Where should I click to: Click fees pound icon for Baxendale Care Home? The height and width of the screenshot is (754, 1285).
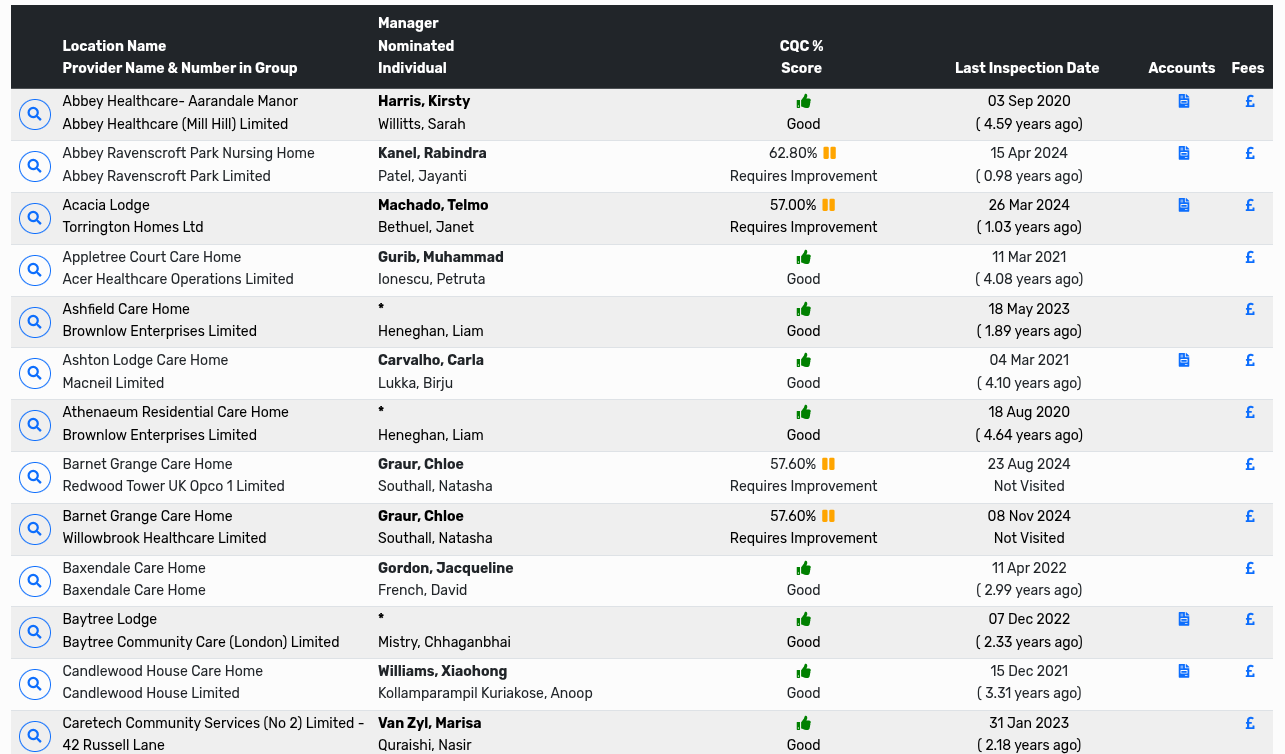1250,568
